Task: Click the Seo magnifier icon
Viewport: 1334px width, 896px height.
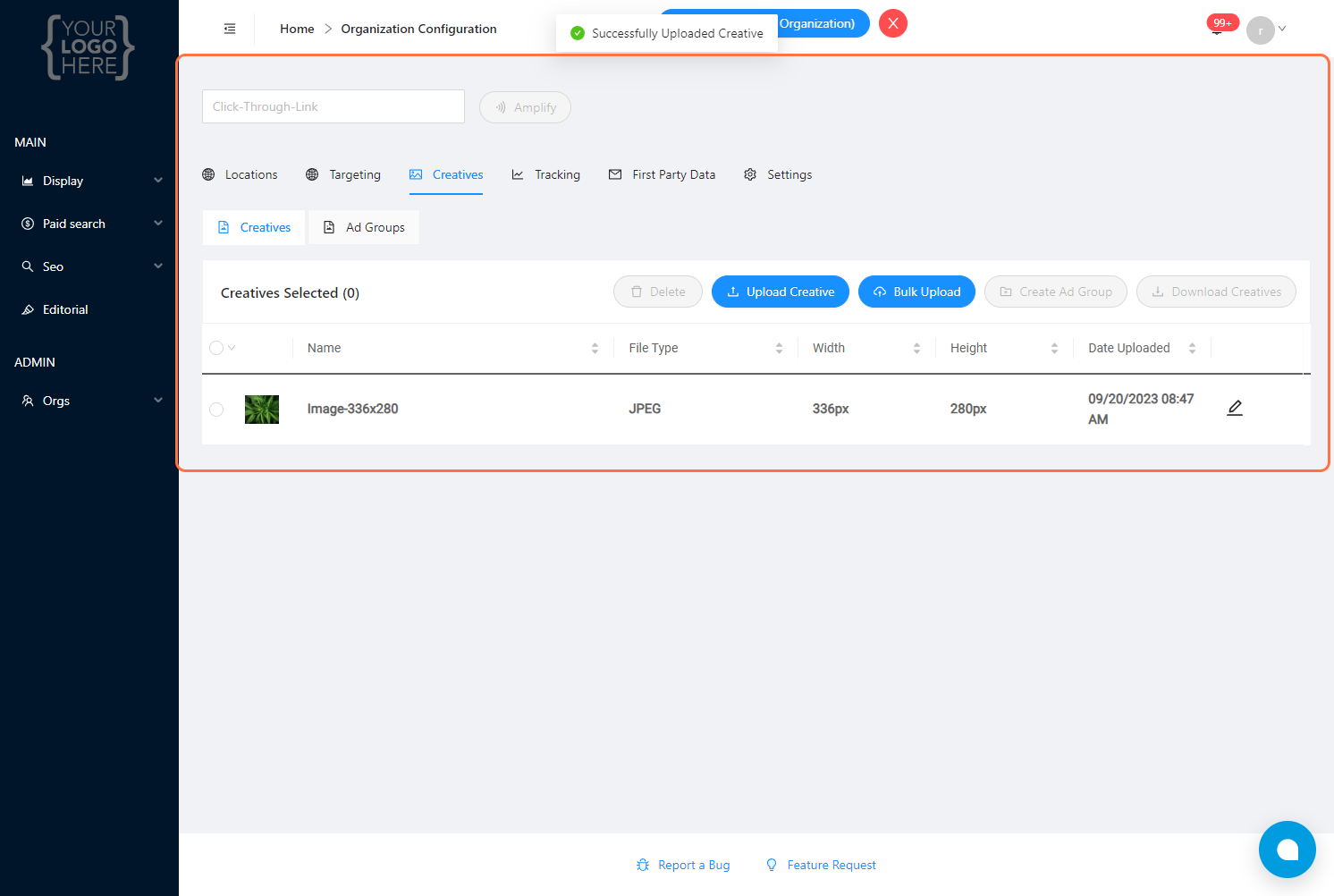Action: pos(28,266)
